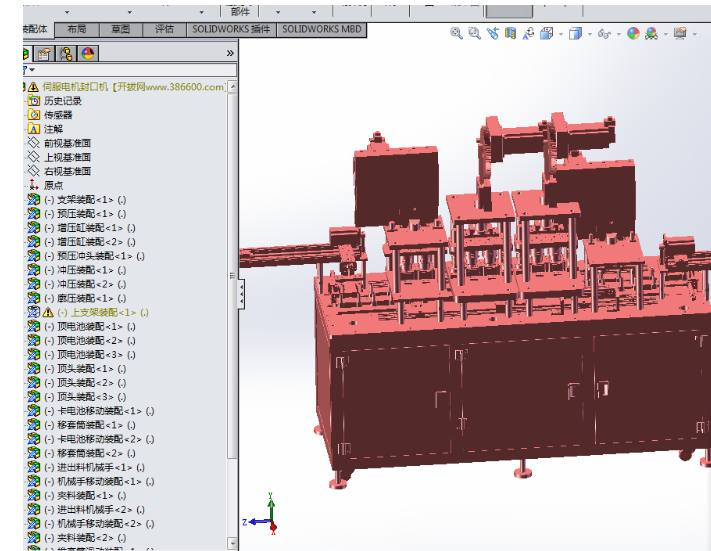Click the feature tree scrollbar up arrow

click(233, 87)
